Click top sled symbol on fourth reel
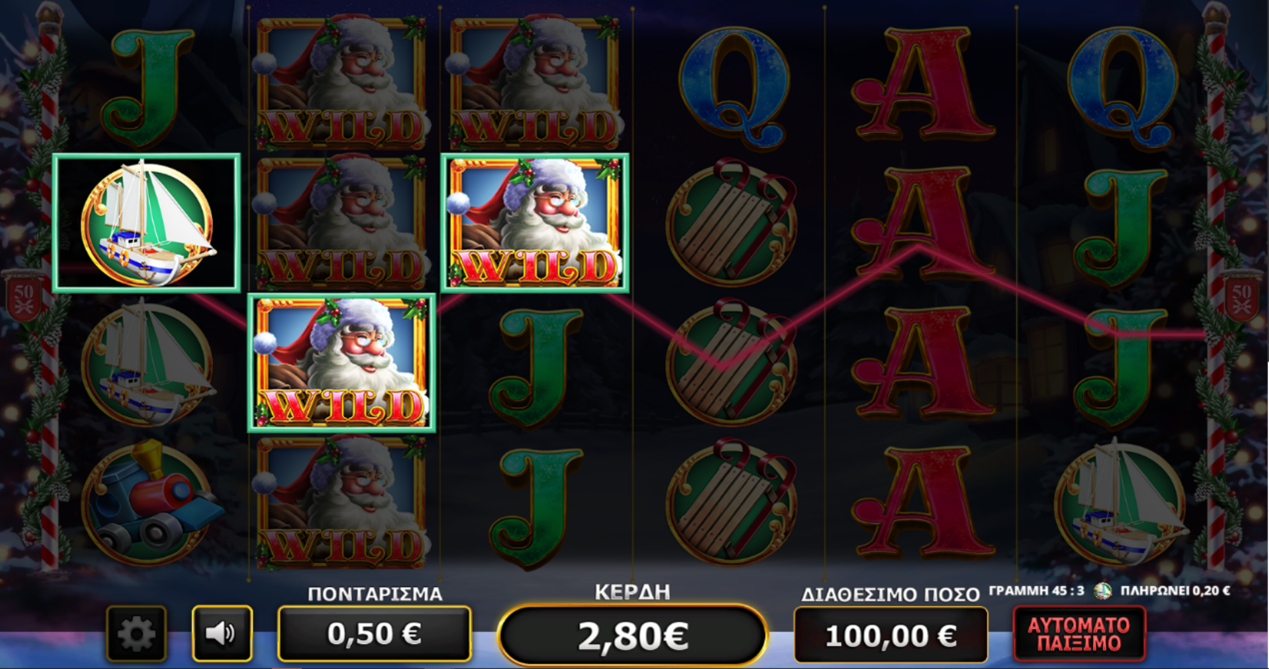 731,222
